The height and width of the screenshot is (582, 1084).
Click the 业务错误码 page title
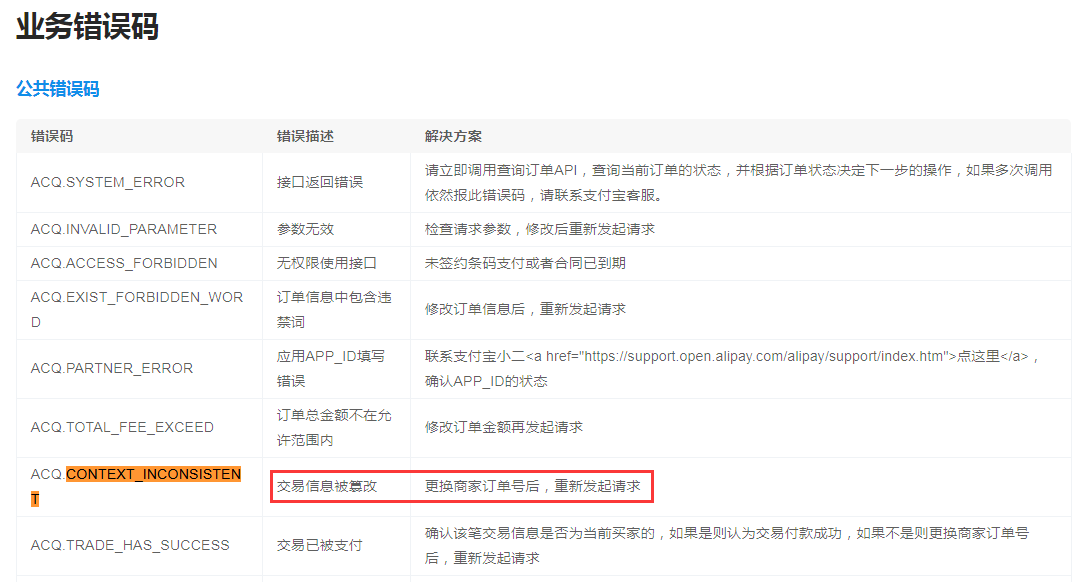pos(87,26)
